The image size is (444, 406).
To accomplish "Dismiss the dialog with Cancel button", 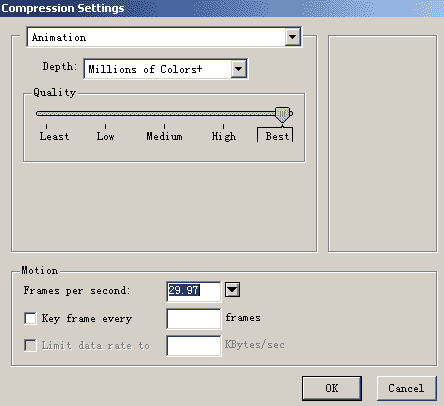I will 406,388.
